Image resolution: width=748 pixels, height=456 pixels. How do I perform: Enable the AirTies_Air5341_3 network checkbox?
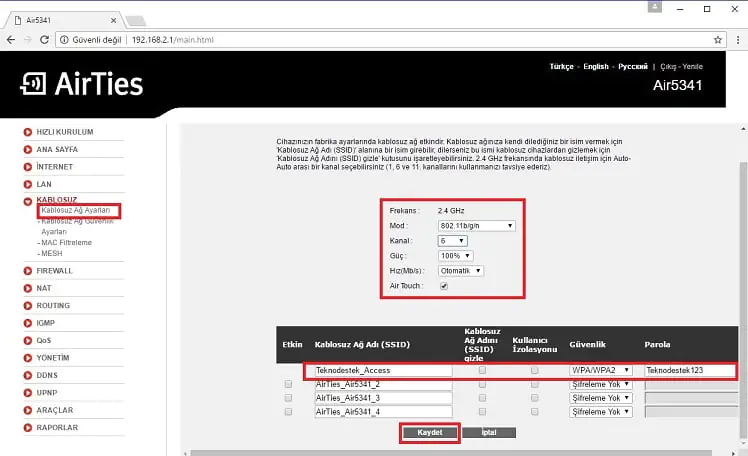tap(288, 398)
